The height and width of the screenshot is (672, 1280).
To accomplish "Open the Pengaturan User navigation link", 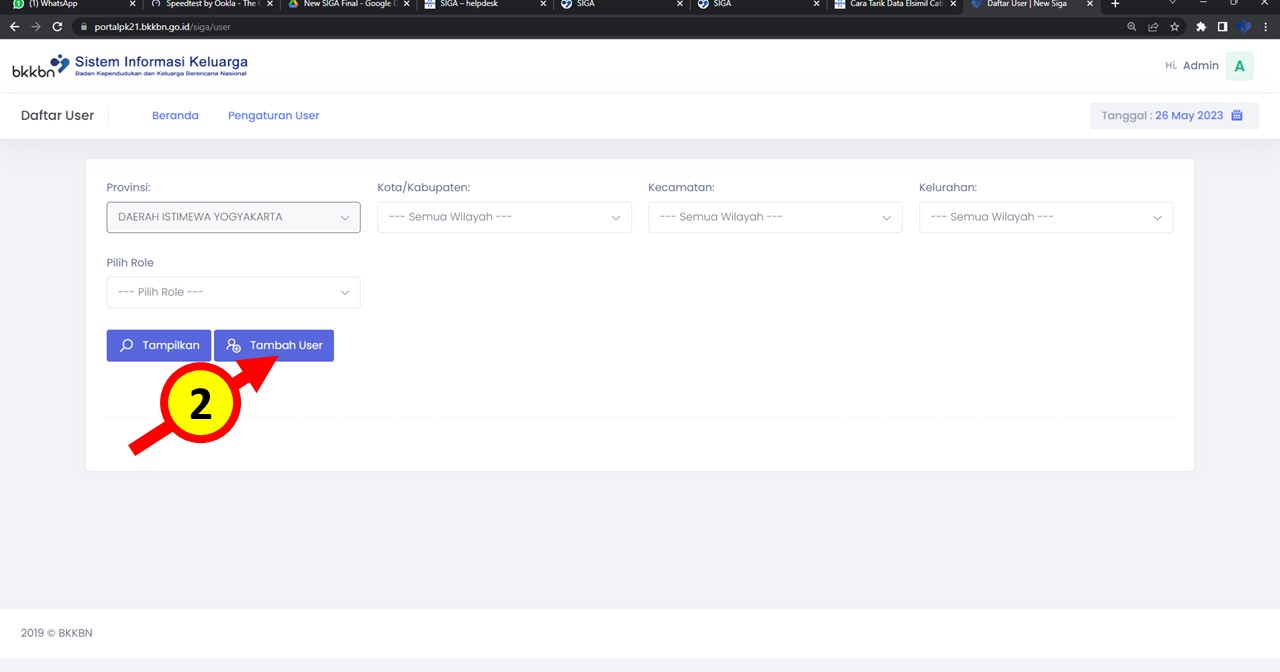I will (x=273, y=115).
